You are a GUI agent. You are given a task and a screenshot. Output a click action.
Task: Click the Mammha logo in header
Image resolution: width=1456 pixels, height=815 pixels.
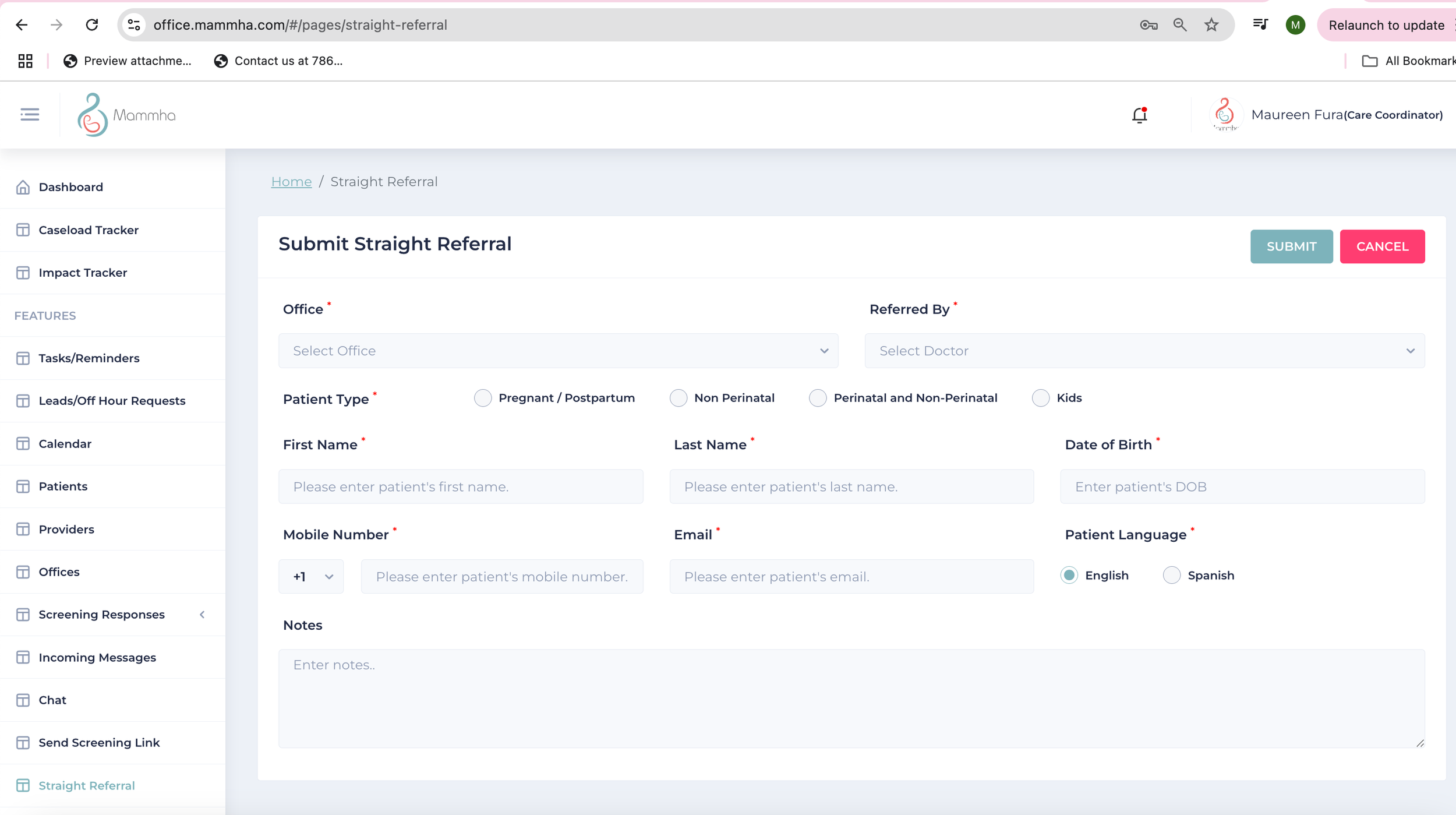click(126, 115)
